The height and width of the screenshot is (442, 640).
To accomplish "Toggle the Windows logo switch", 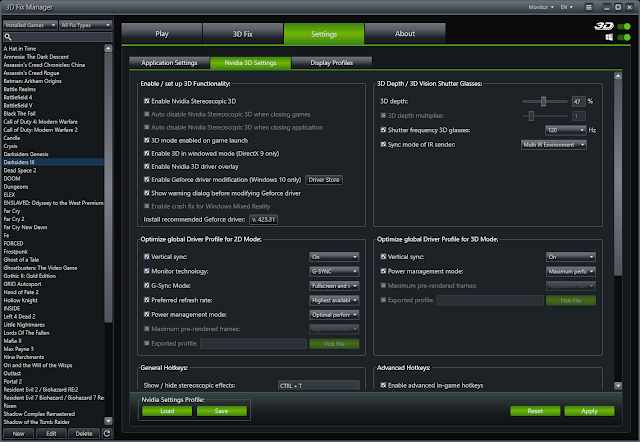I will pos(624,38).
